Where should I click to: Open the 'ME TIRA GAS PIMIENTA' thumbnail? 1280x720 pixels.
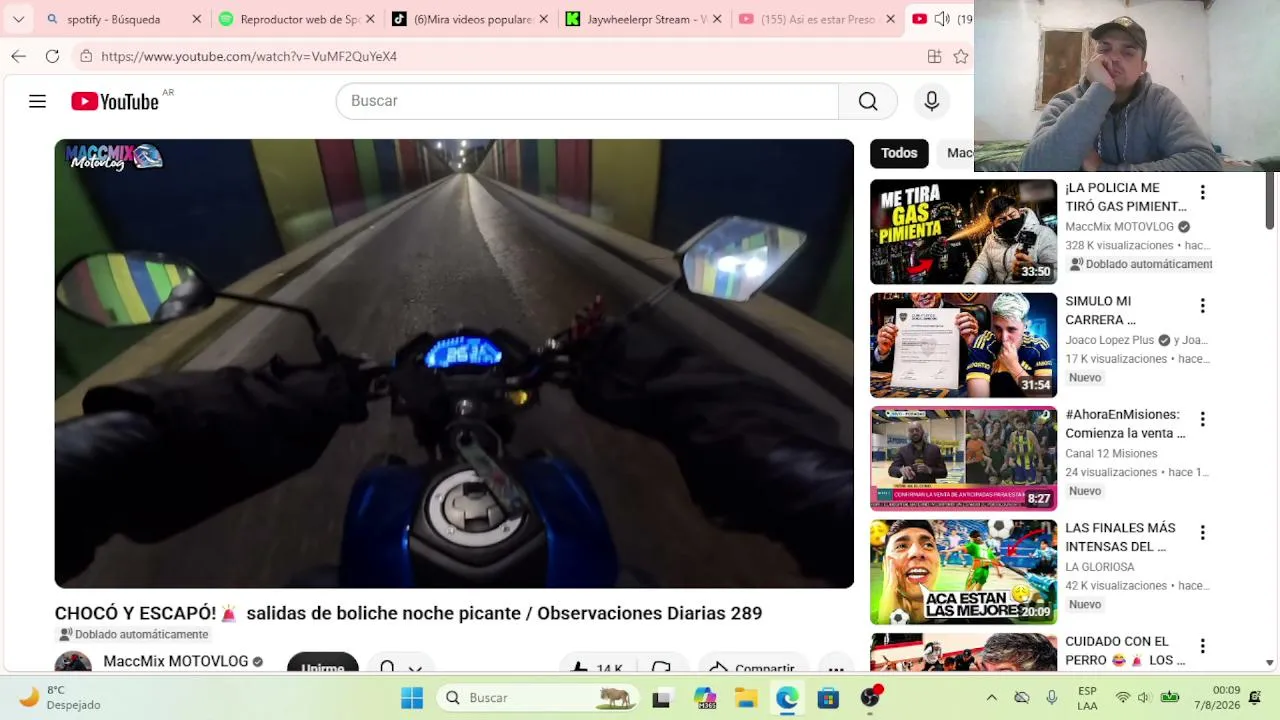[963, 232]
